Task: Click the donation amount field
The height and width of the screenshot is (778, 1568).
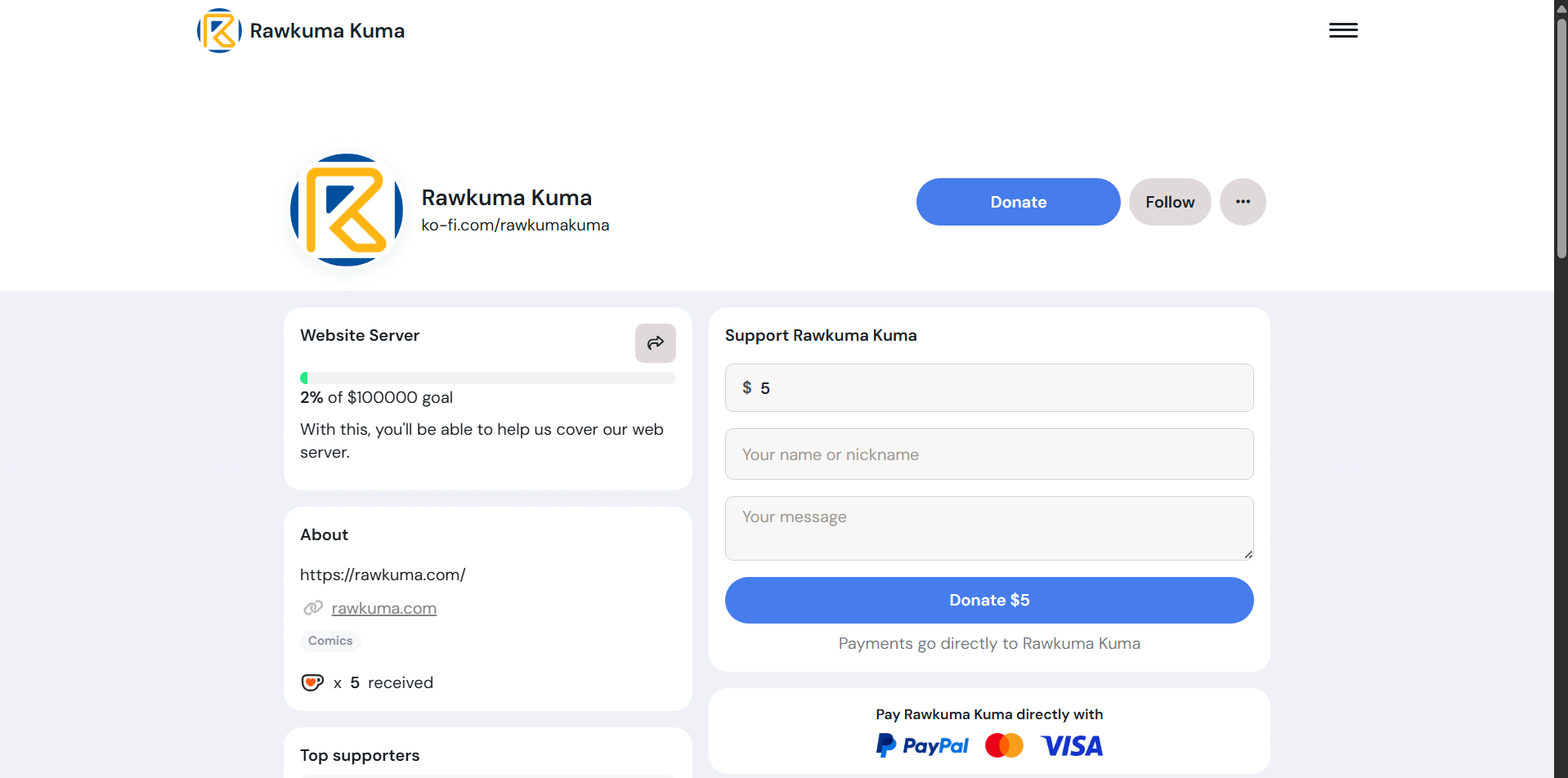Action: click(x=988, y=388)
